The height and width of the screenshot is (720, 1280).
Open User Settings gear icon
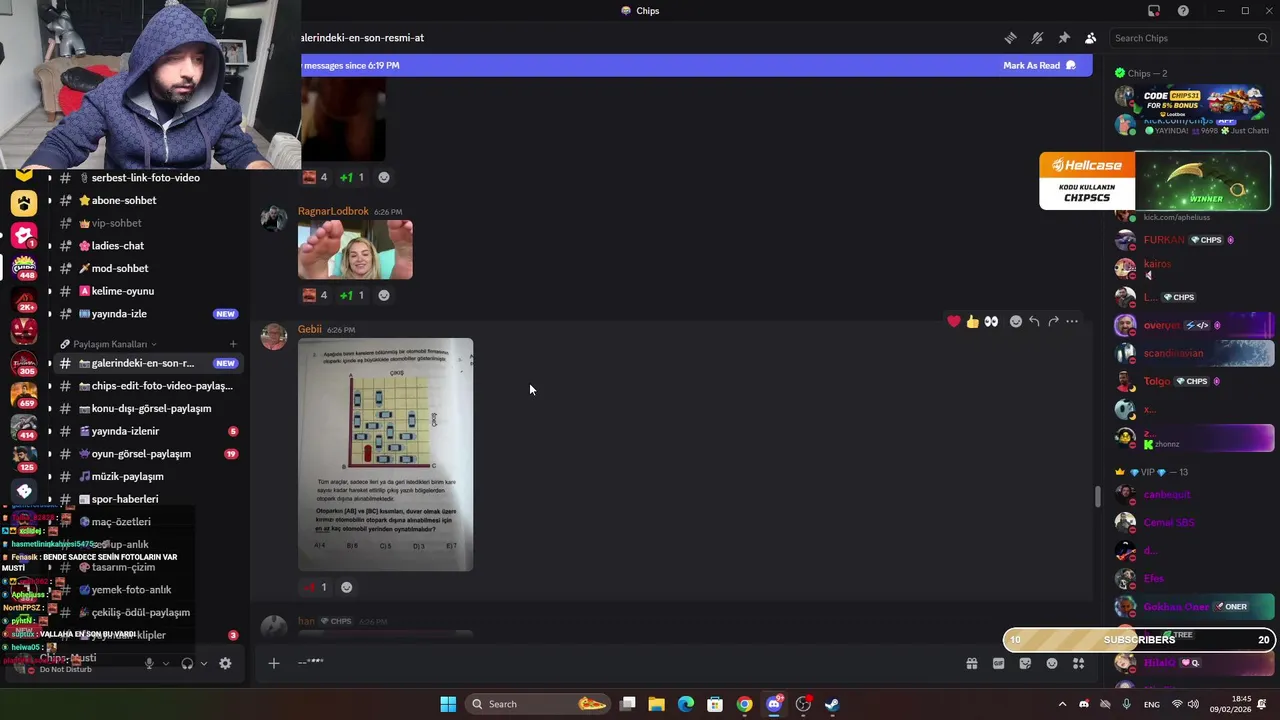tap(225, 663)
